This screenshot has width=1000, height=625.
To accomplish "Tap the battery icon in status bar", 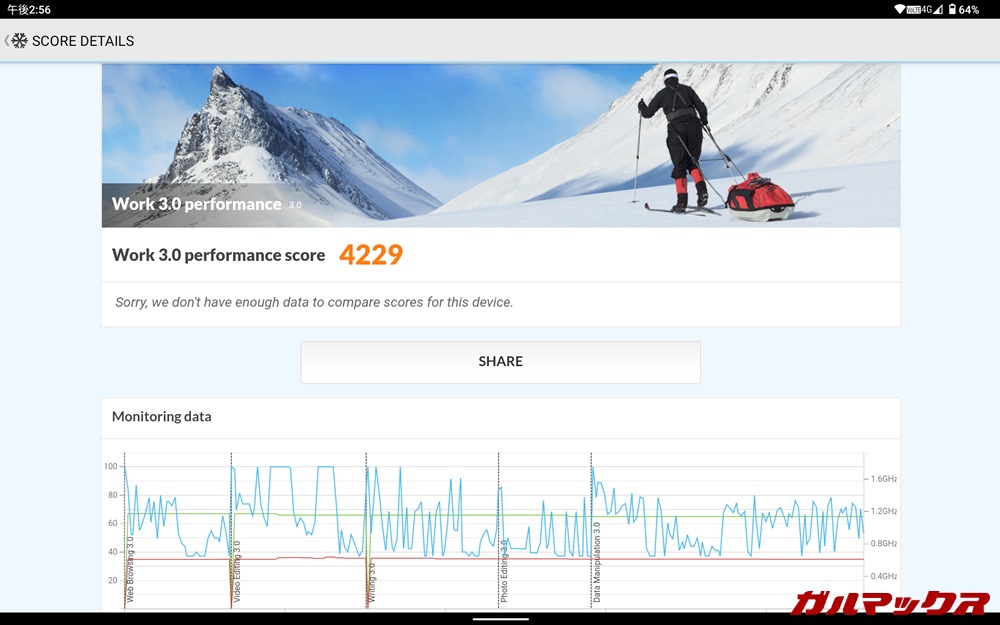I will (x=950, y=9).
